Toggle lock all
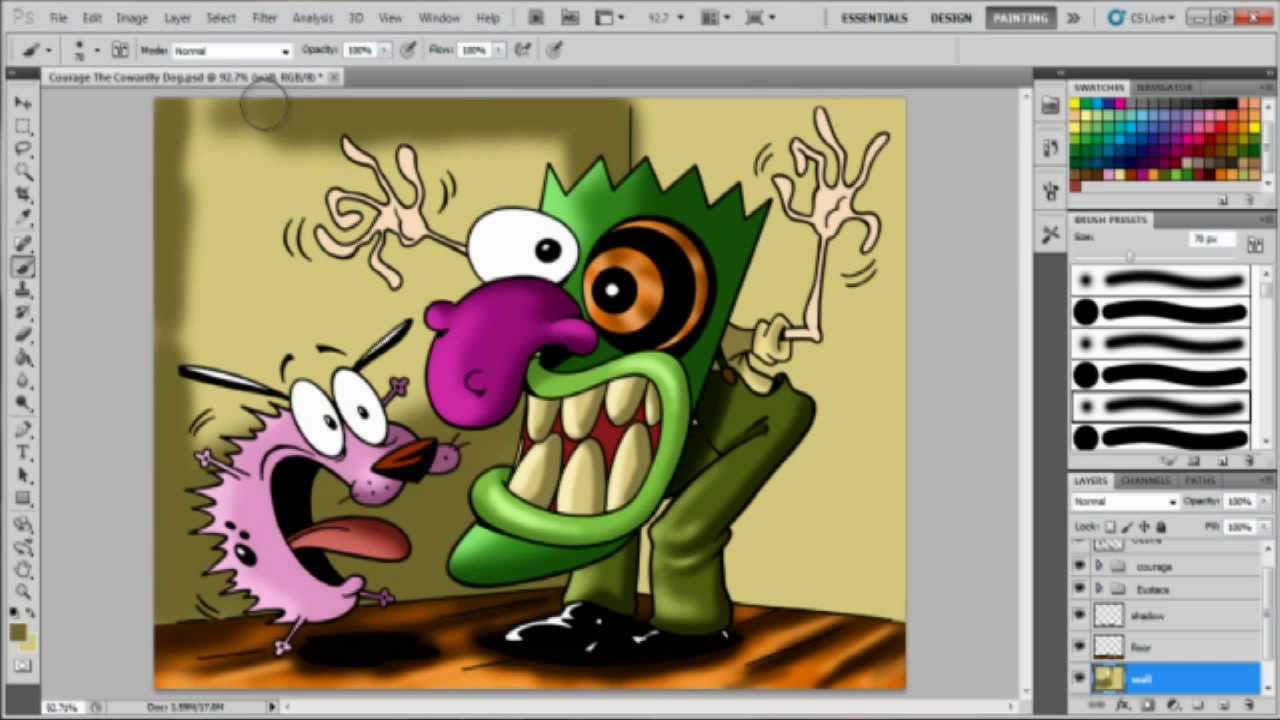This screenshot has width=1280, height=720. 1160,526
